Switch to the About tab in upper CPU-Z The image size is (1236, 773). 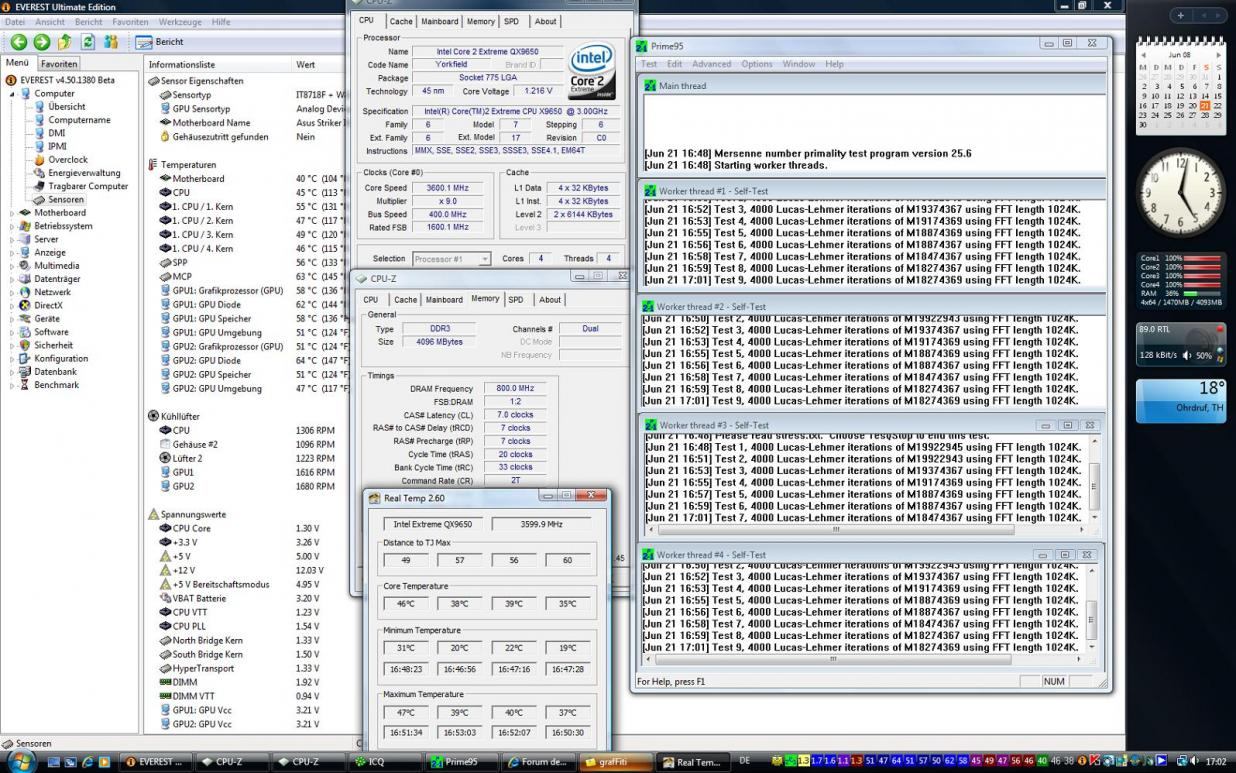click(545, 21)
